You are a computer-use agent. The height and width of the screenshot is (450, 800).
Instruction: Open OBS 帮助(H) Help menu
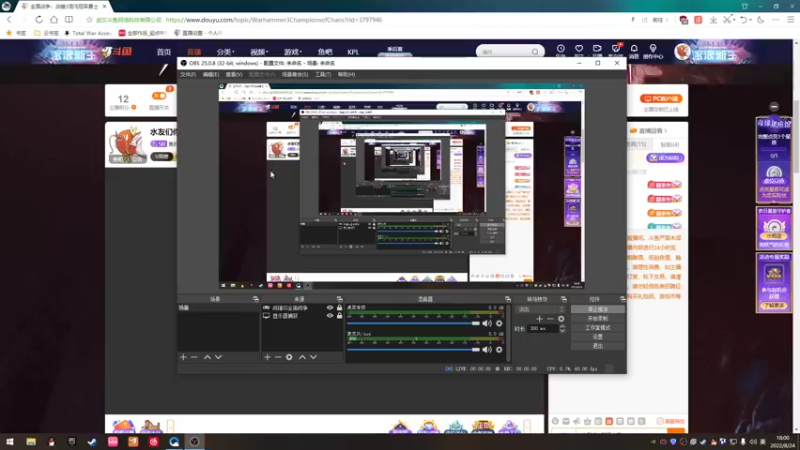pyautogui.click(x=346, y=74)
